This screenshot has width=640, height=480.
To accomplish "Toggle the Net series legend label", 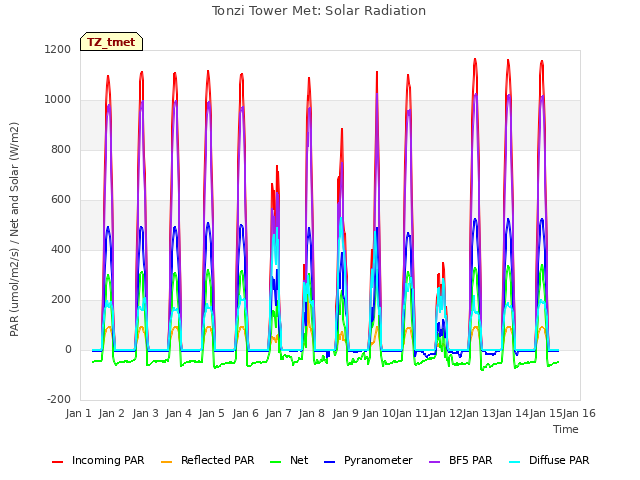I will click(x=299, y=460).
